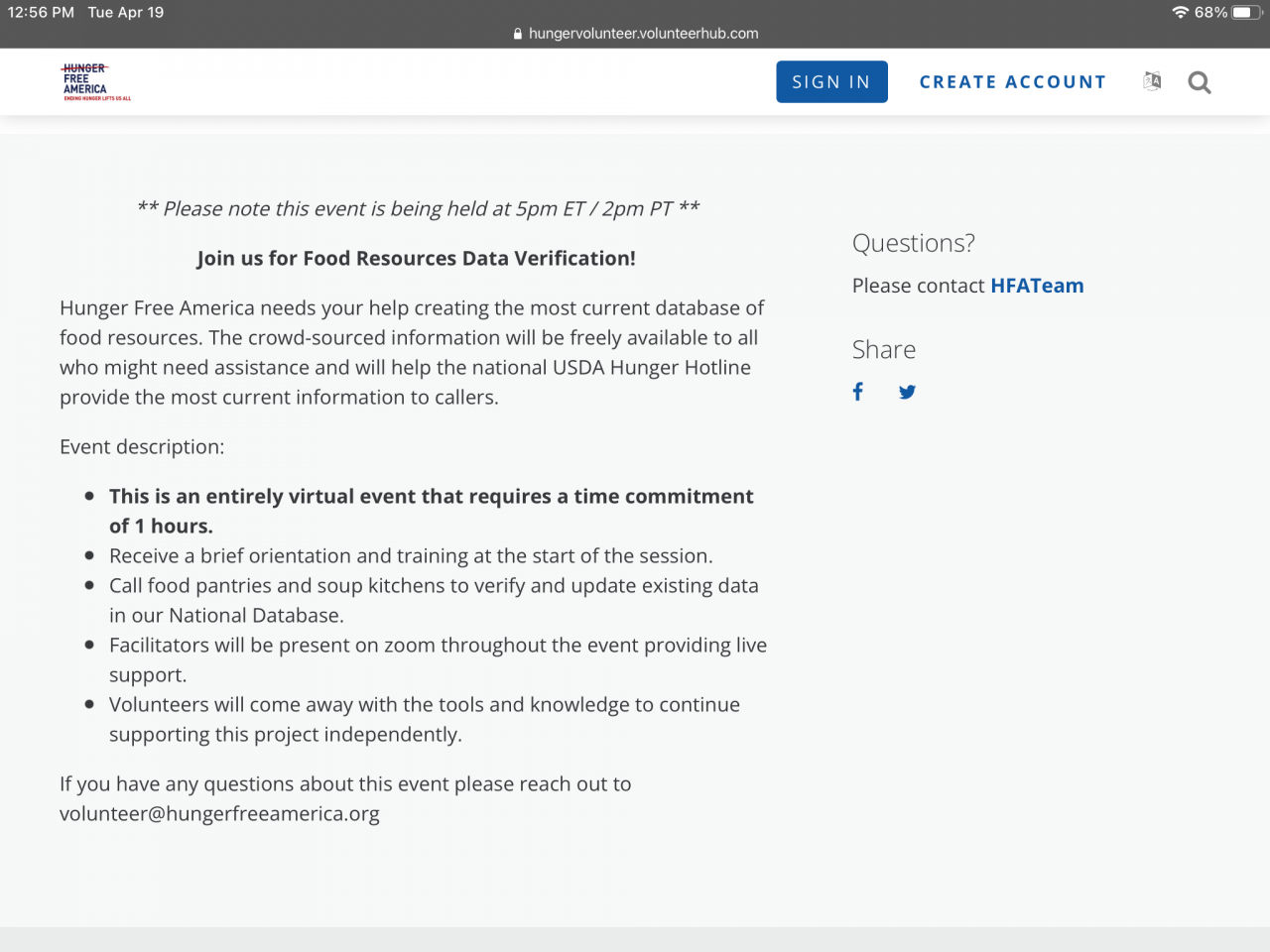Open the search magnifier icon
Image resolution: width=1270 pixels, height=952 pixels.
coord(1200,82)
